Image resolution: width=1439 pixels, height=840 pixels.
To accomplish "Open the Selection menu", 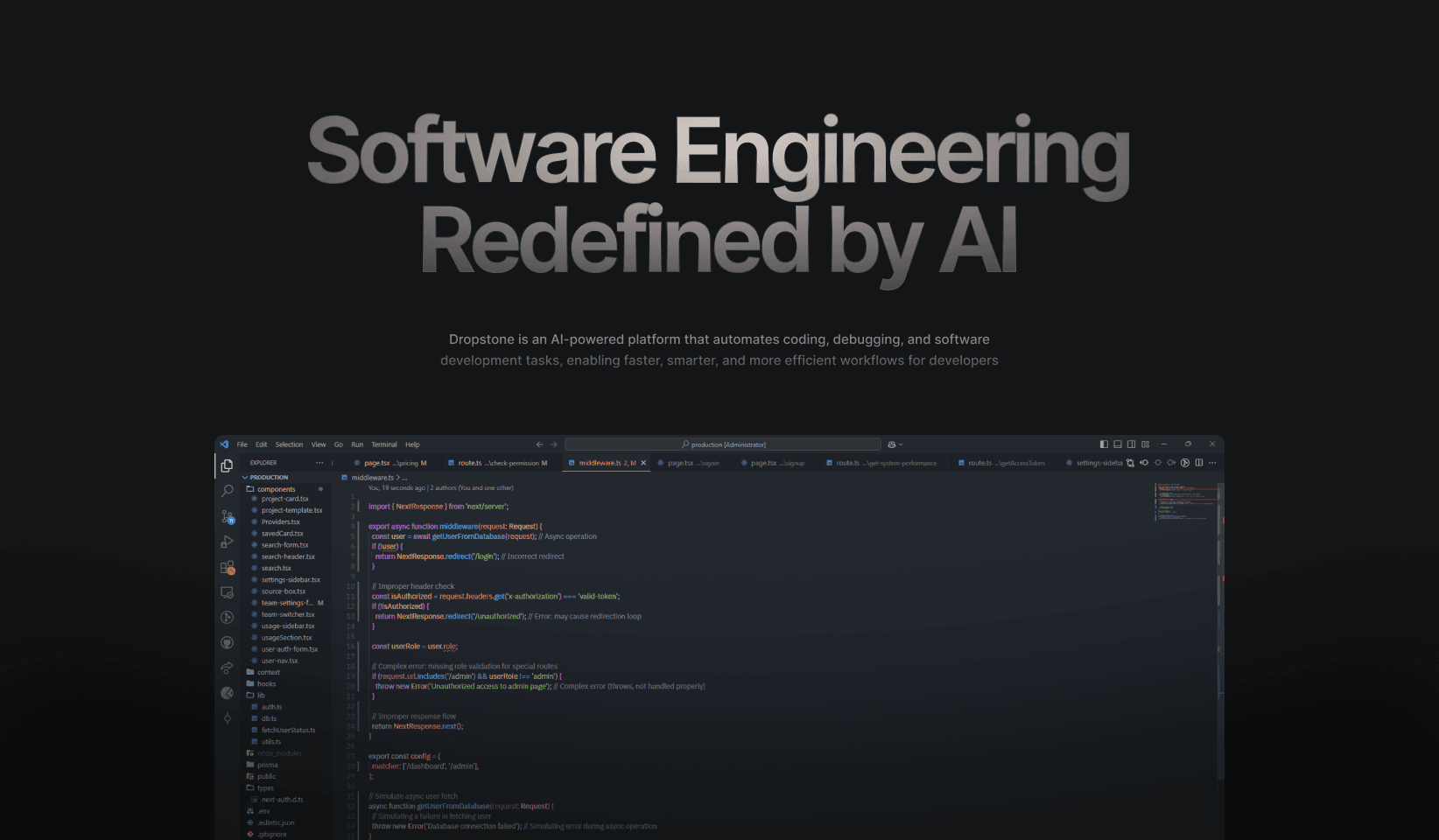I will 289,444.
